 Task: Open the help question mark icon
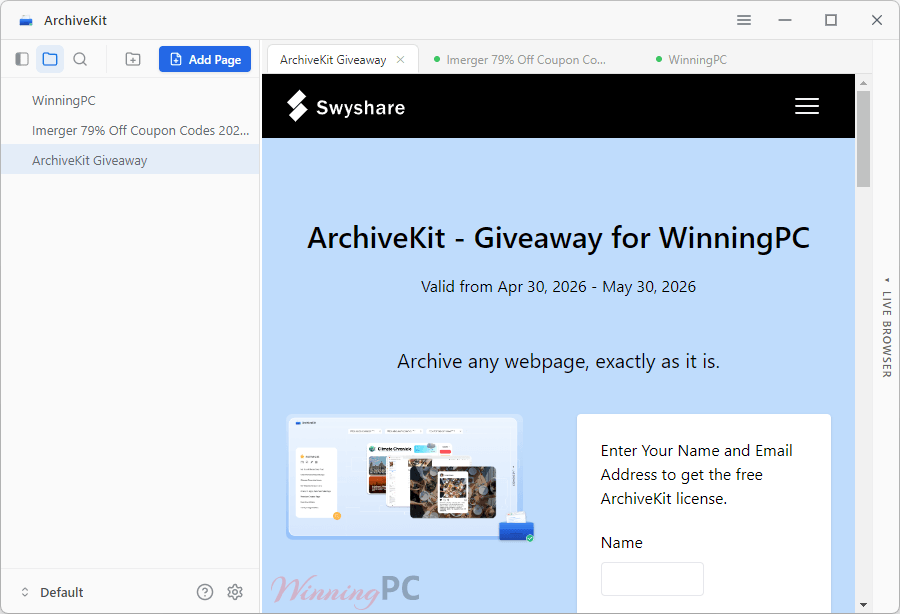coord(205,592)
